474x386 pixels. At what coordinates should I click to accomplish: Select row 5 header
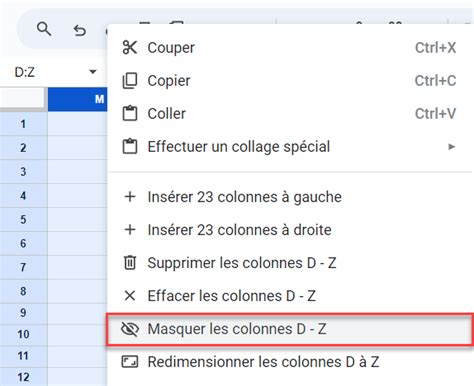[x=23, y=219]
